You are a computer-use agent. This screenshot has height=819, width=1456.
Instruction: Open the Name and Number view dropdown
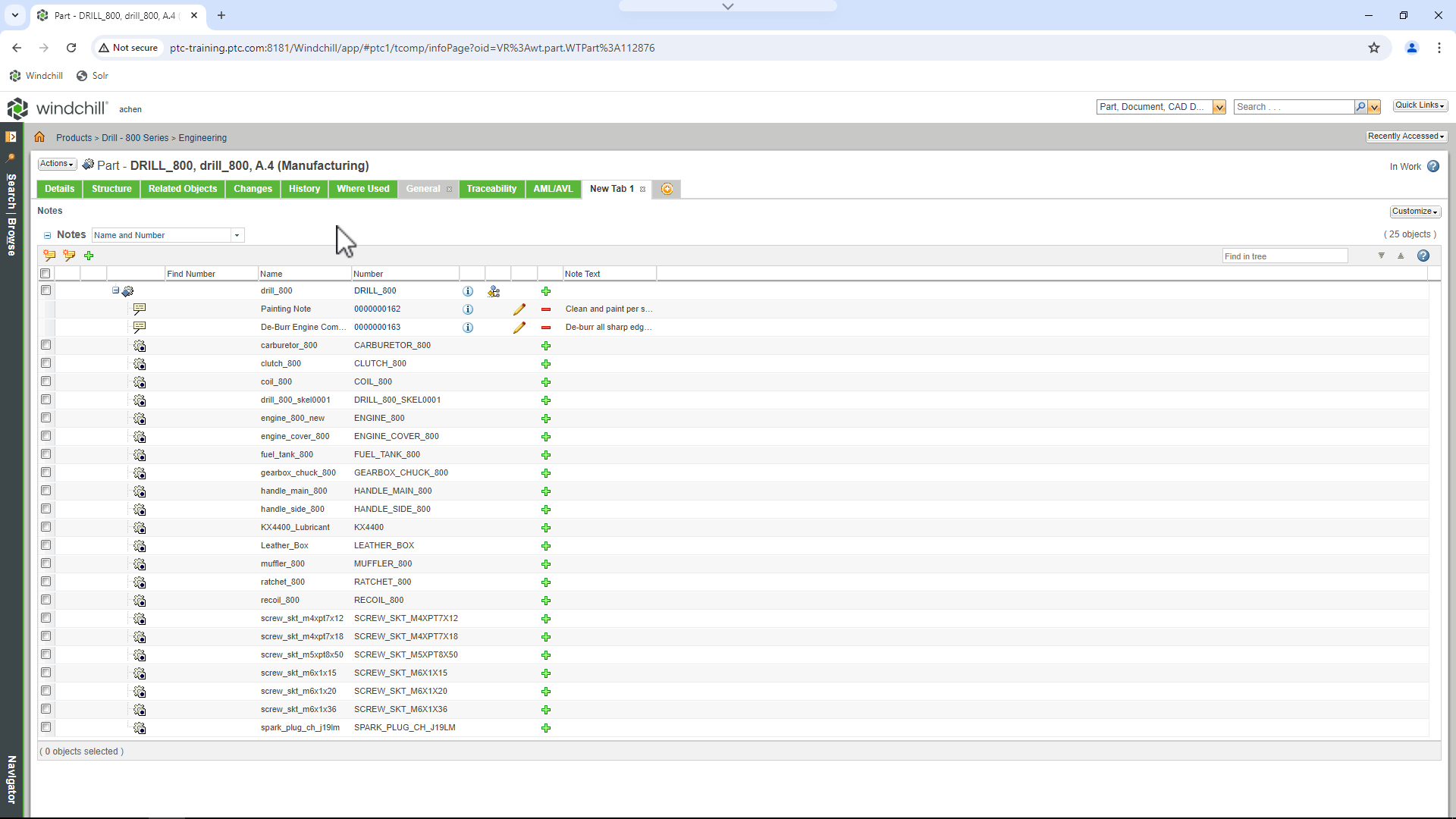(237, 236)
